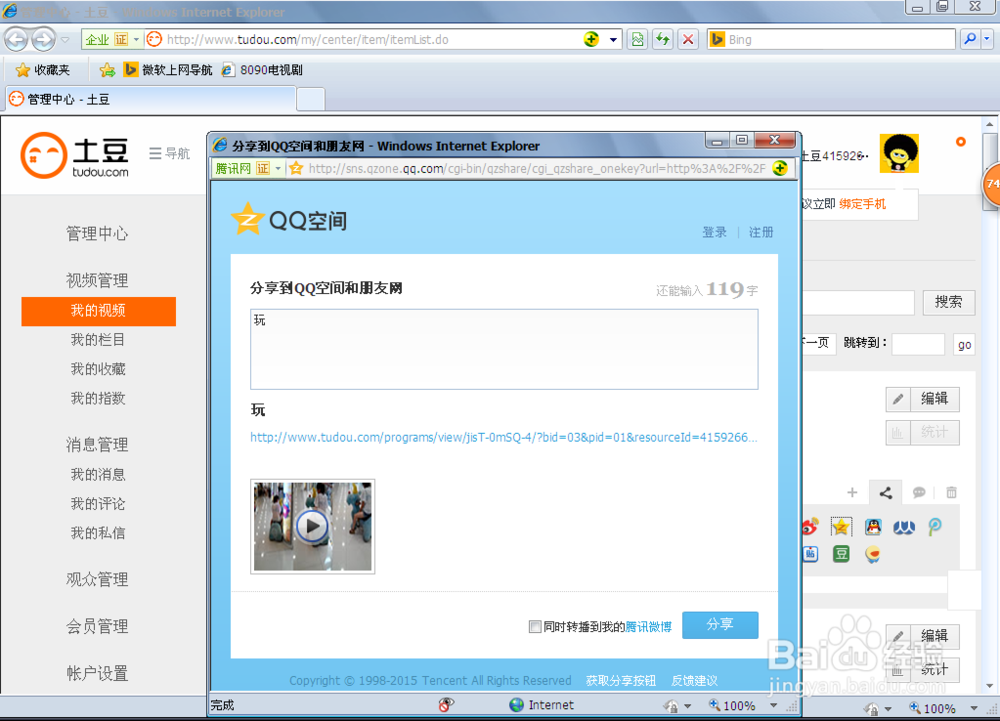This screenshot has height=721, width=1000.
Task: Click 注册 link in QQ空间 header
Action: [761, 232]
